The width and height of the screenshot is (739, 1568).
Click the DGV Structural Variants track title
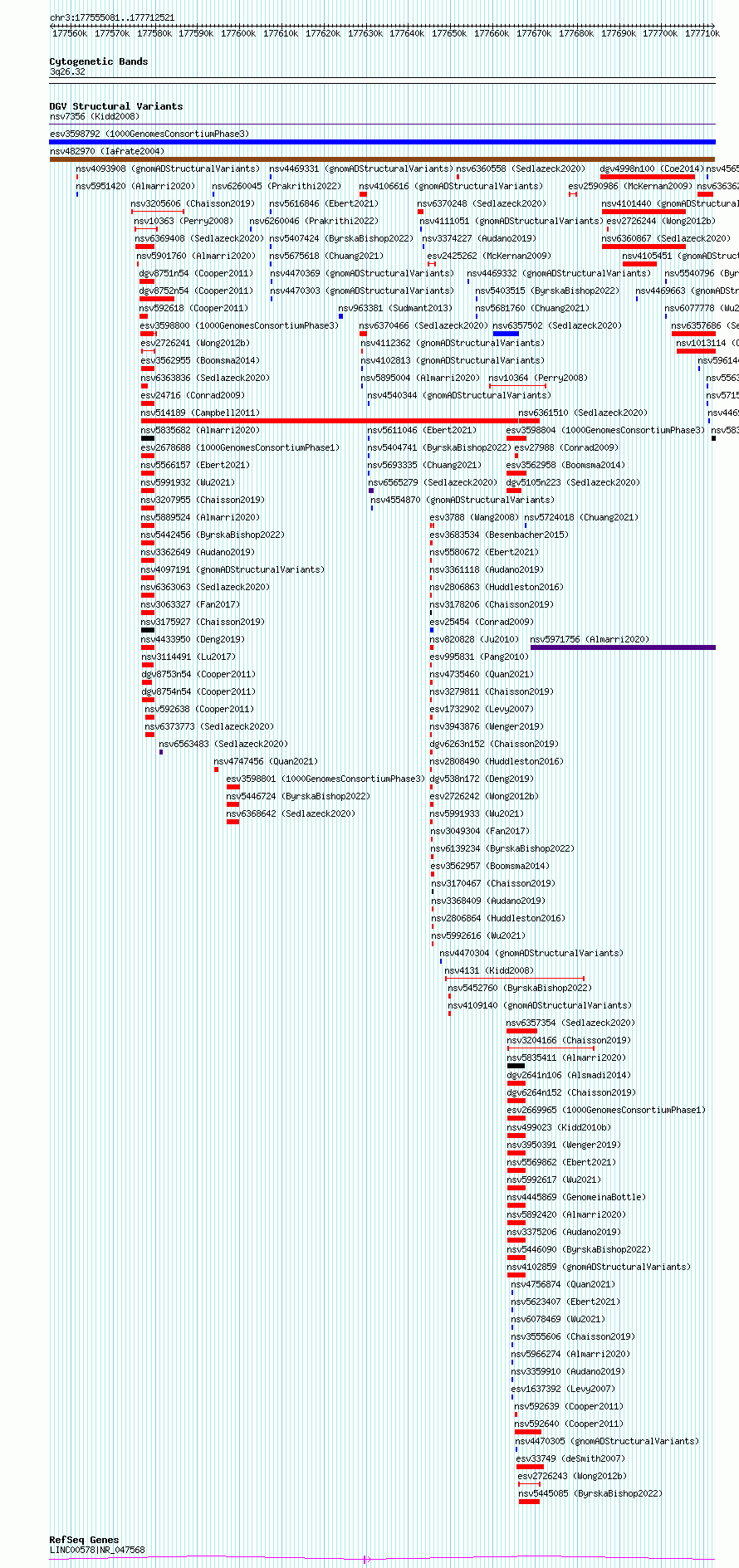point(116,106)
